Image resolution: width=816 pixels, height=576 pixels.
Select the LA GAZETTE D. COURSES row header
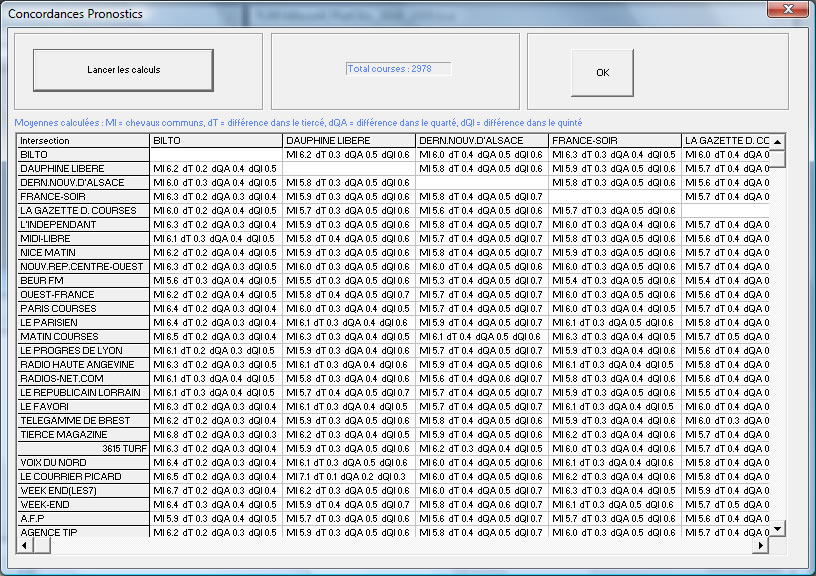click(x=83, y=211)
